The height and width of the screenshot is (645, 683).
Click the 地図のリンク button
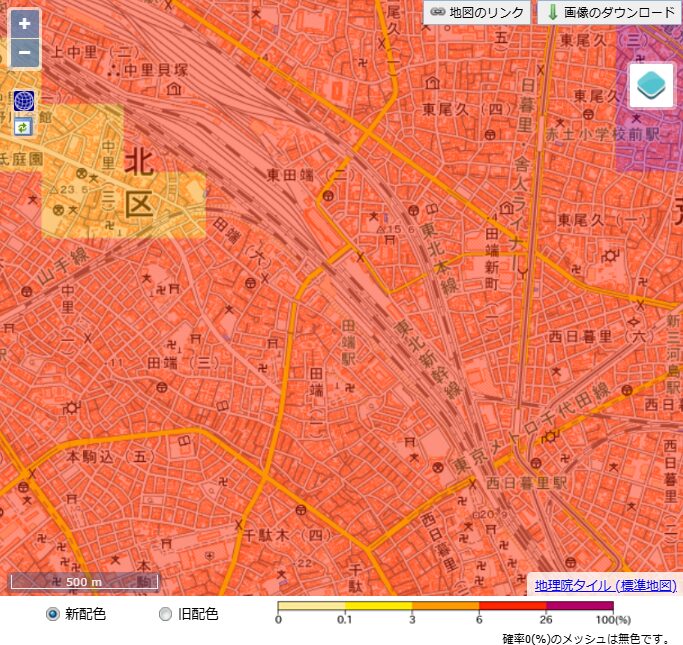click(477, 13)
